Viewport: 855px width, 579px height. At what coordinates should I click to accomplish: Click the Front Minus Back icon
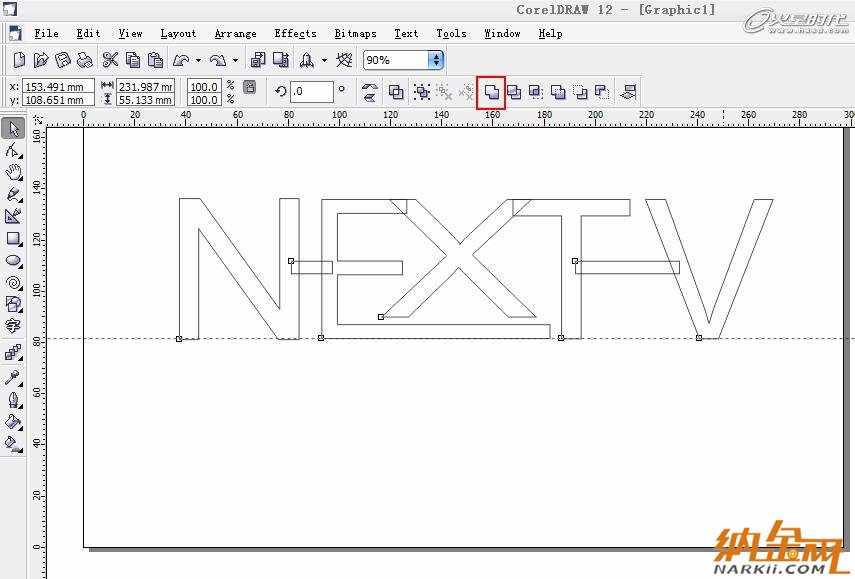[x=580, y=92]
